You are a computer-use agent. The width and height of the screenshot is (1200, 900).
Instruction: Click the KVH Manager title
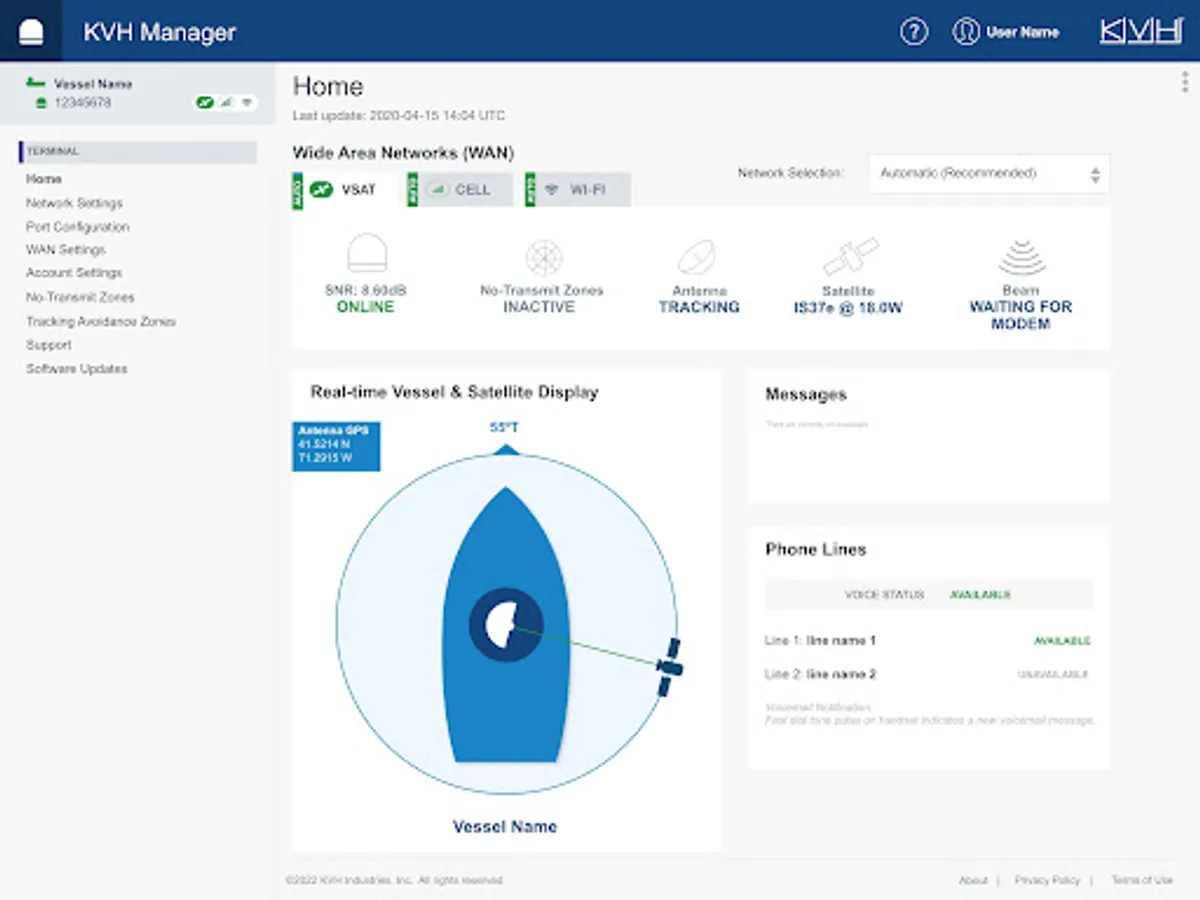(x=159, y=32)
